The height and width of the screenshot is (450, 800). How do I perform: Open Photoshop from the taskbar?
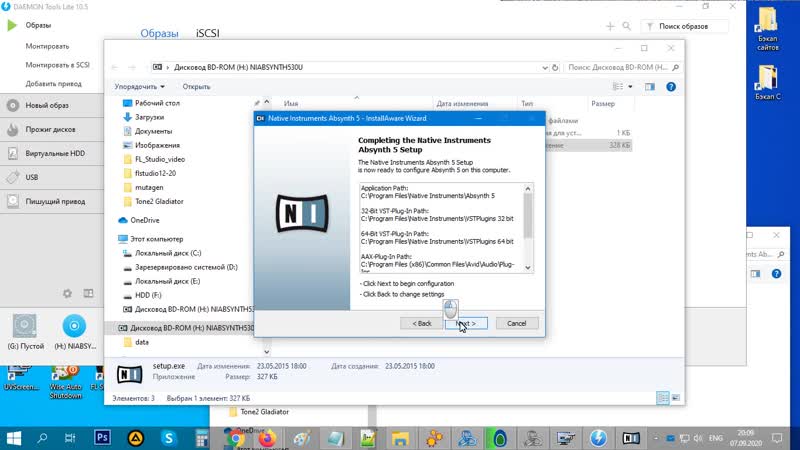point(102,438)
